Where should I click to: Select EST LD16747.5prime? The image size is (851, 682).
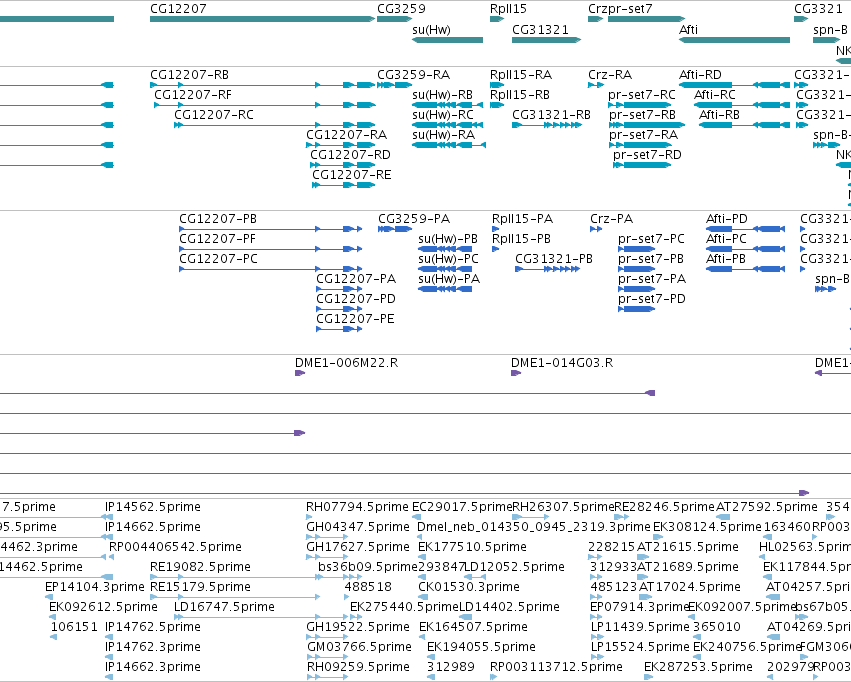coord(261,617)
